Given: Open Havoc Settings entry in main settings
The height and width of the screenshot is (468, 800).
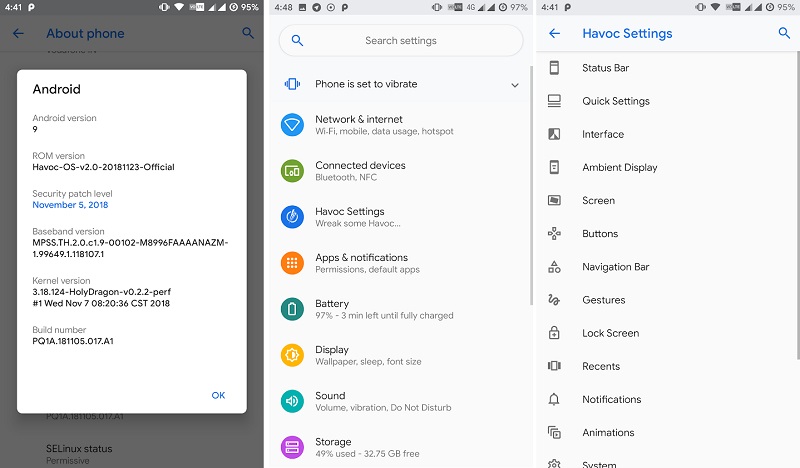Looking at the screenshot, I should 401,216.
